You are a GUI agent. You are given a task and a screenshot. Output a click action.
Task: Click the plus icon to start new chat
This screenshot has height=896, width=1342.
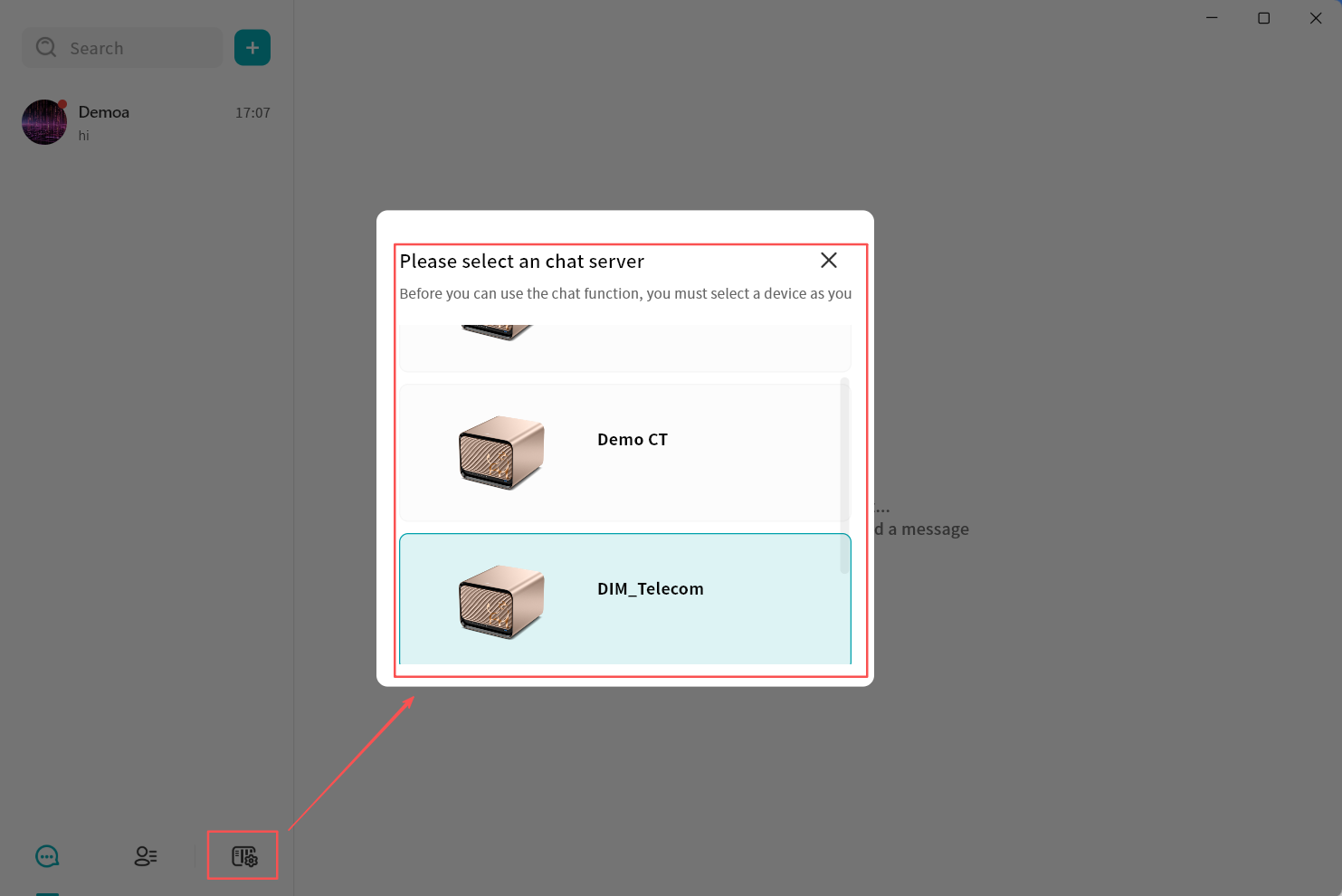252,48
